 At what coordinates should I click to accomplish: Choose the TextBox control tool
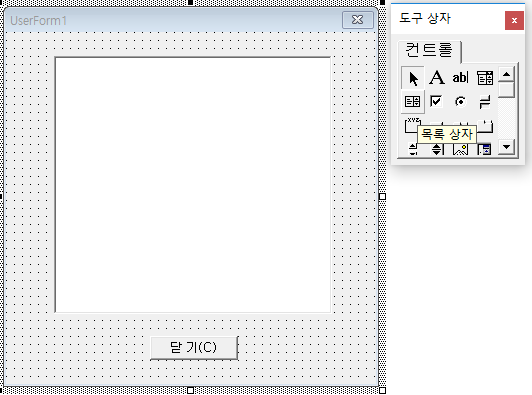(460, 78)
